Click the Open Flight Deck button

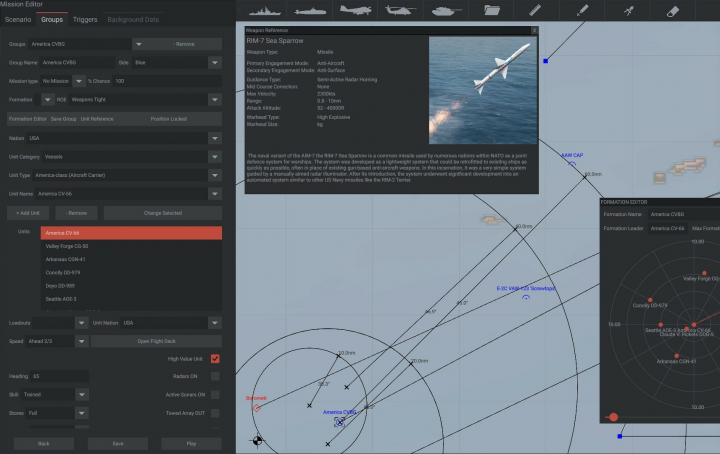pos(156,341)
